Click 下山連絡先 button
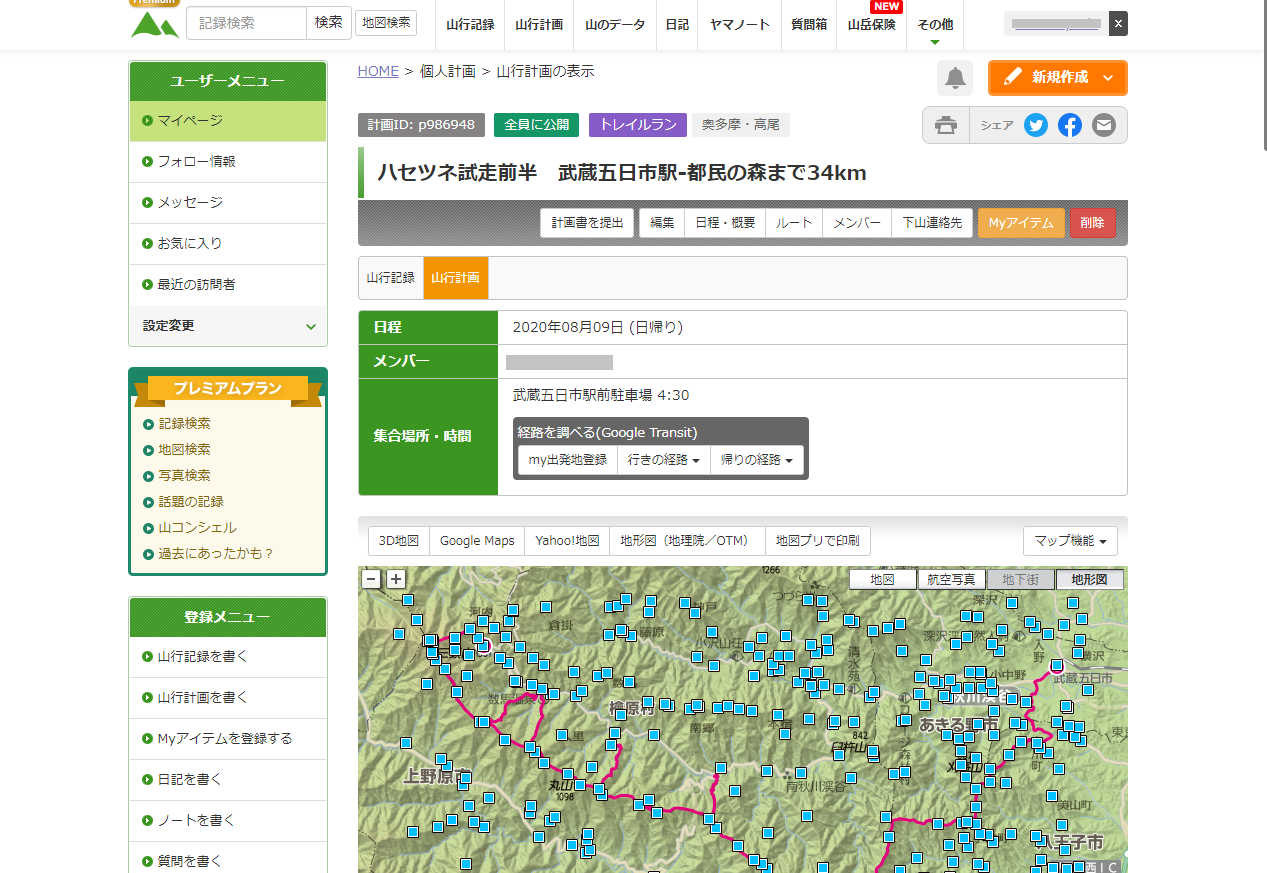Viewport: 1267px width, 873px height. click(932, 223)
